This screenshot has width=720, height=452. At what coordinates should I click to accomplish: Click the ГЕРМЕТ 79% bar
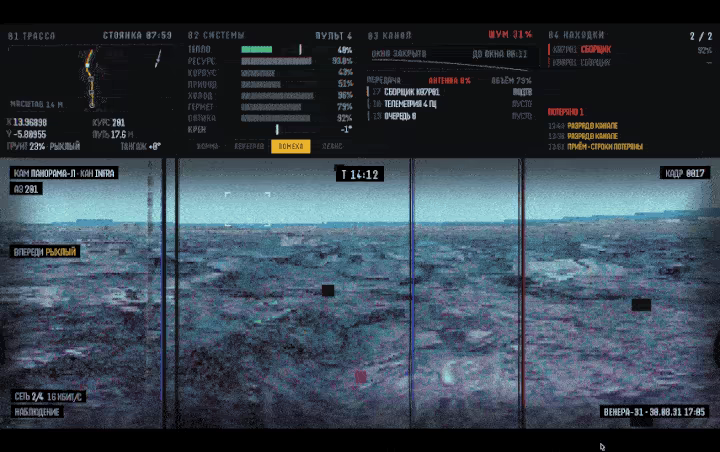click(271, 107)
